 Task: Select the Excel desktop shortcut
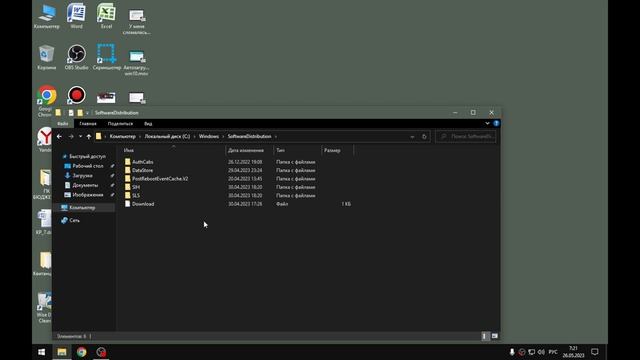click(x=106, y=17)
